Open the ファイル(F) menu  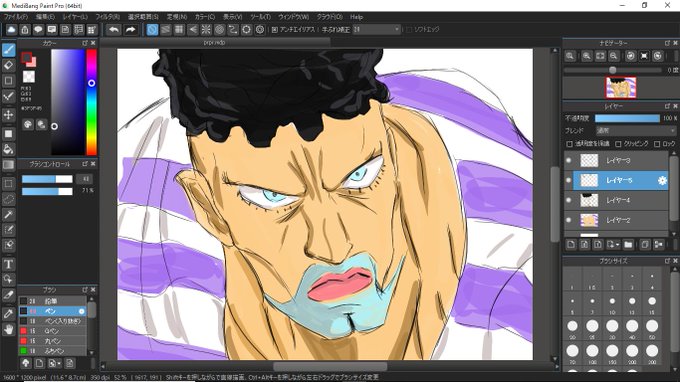[x=16, y=17]
